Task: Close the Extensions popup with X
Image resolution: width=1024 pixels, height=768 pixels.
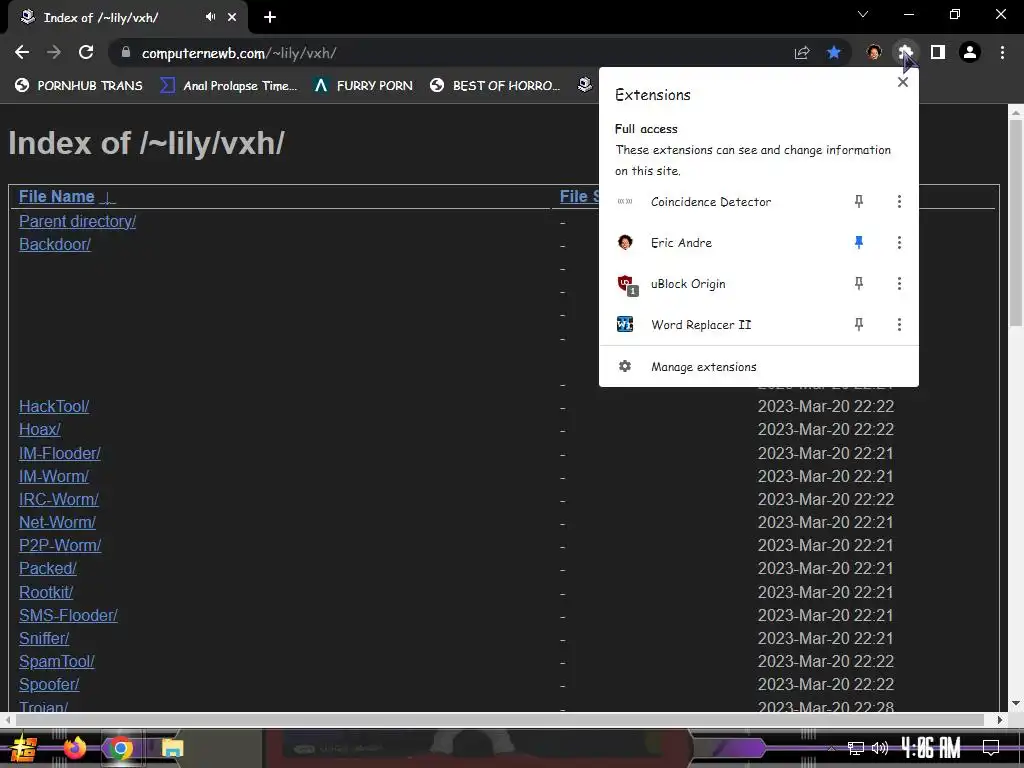Action: tap(903, 82)
